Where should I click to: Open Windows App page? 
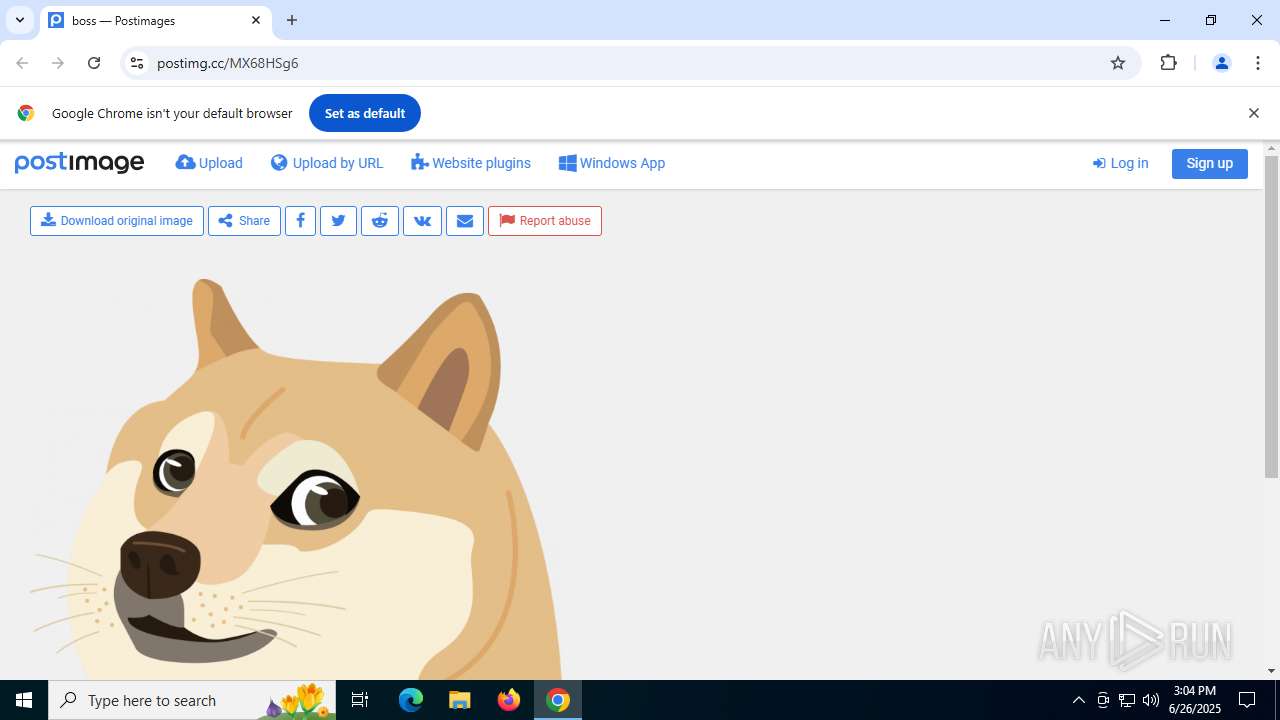(x=612, y=163)
